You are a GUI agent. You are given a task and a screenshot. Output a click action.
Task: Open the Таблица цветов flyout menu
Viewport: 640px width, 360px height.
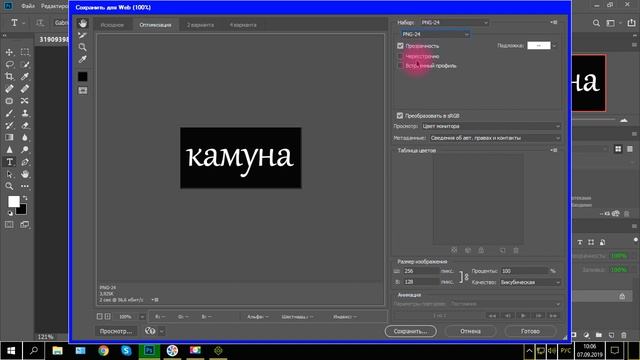(x=553, y=150)
